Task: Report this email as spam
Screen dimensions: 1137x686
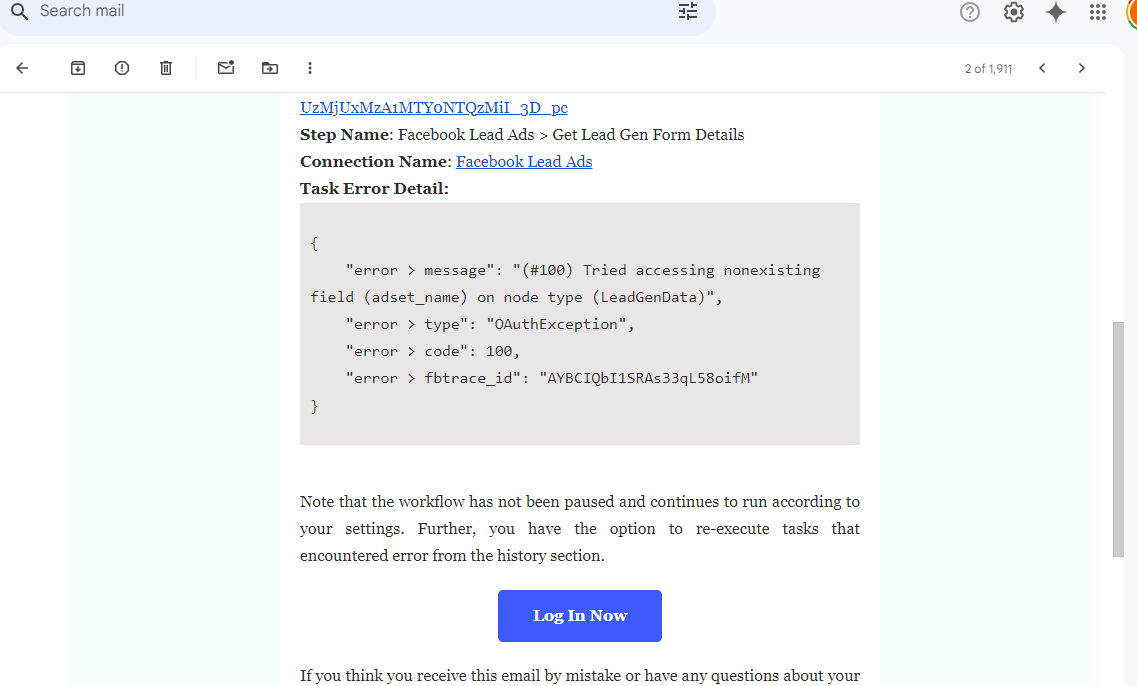Action: (122, 68)
